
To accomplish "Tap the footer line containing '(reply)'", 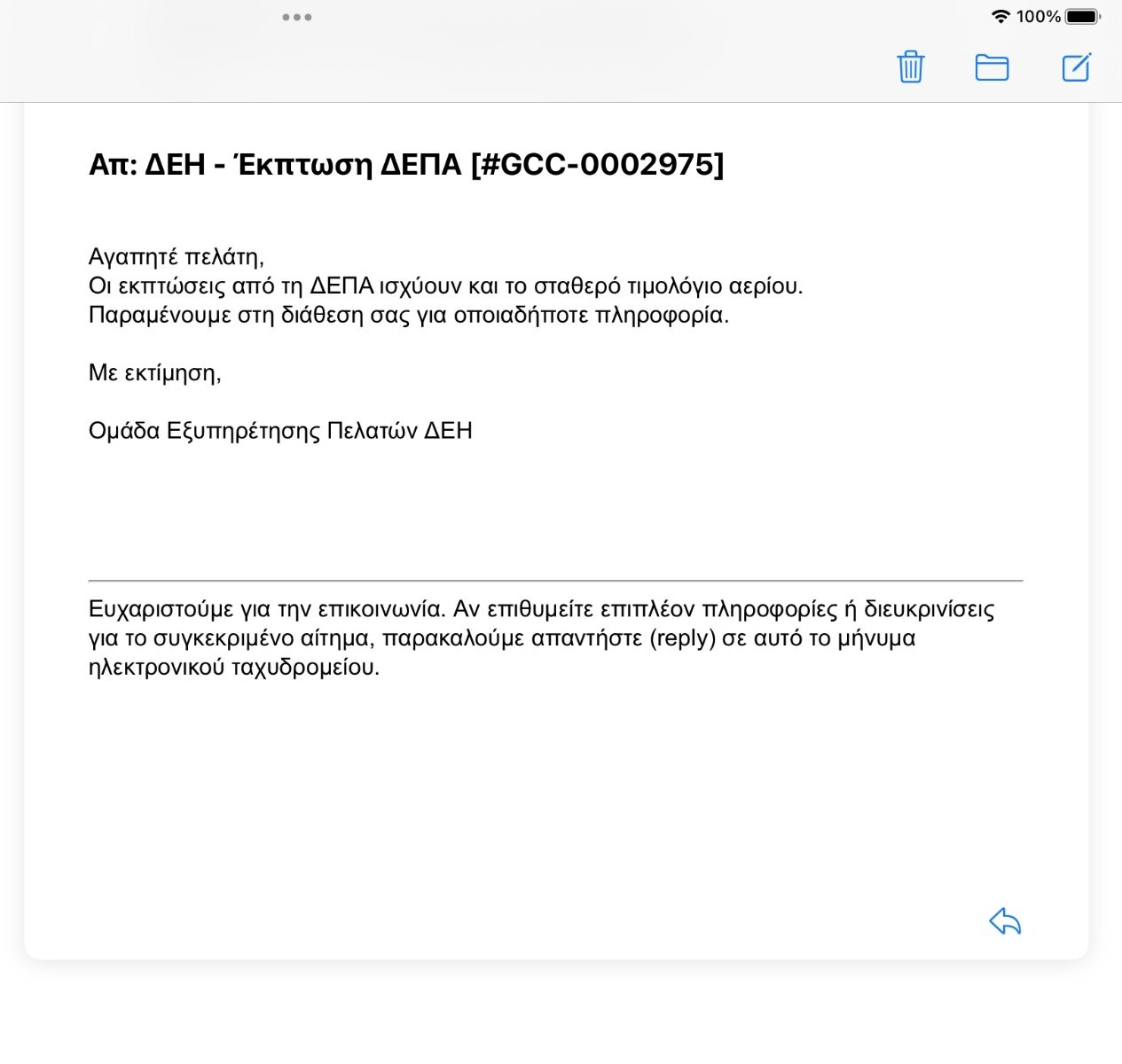I will coord(502,638).
